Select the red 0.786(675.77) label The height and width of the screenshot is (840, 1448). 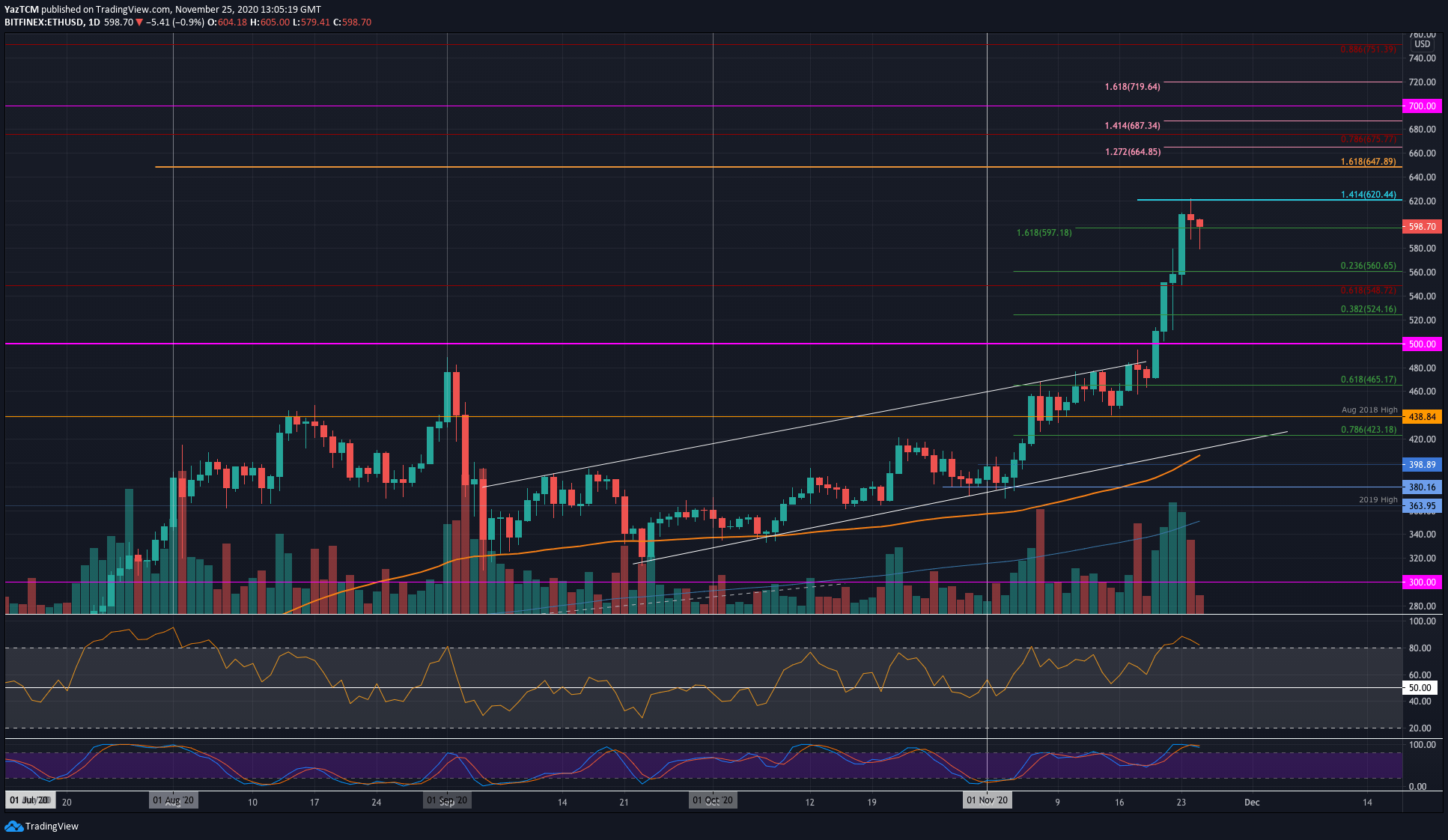(x=1368, y=139)
